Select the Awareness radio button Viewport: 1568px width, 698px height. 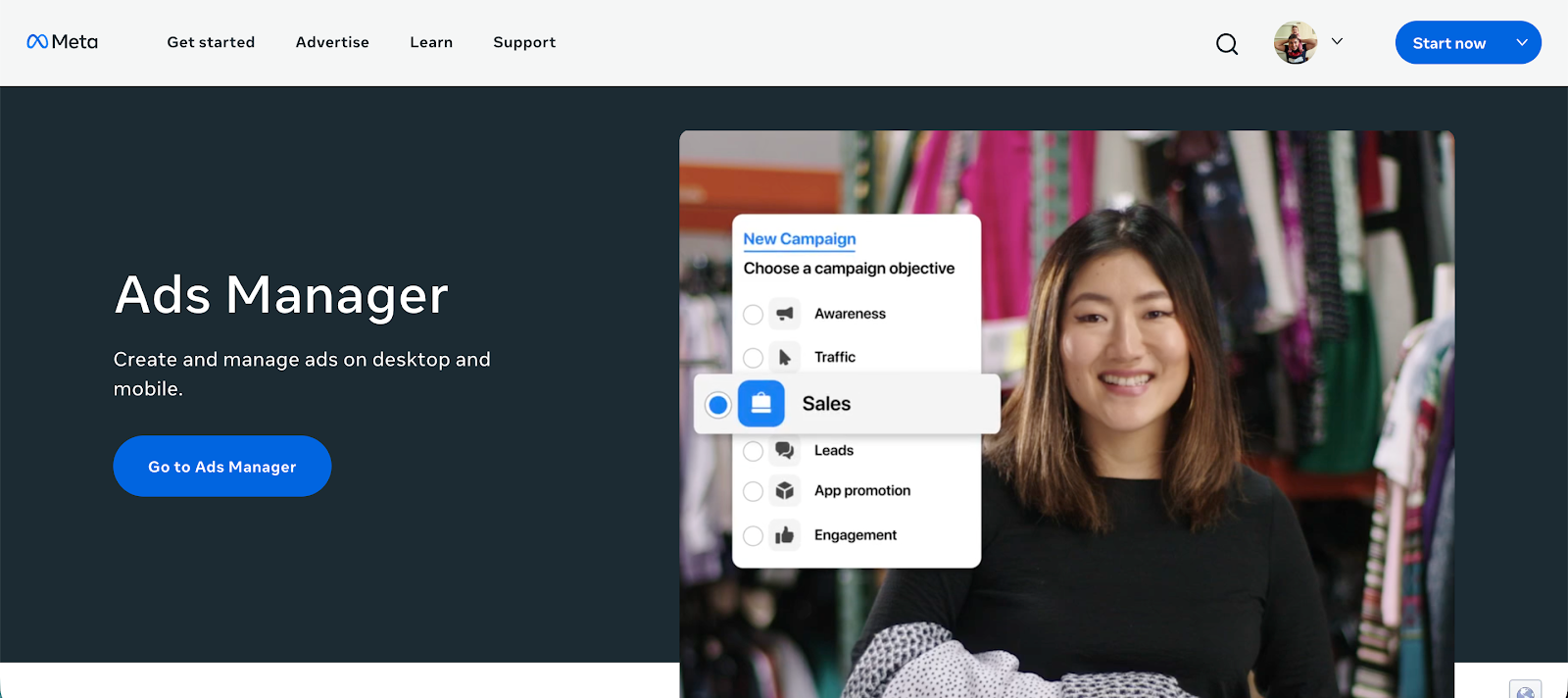click(x=753, y=315)
